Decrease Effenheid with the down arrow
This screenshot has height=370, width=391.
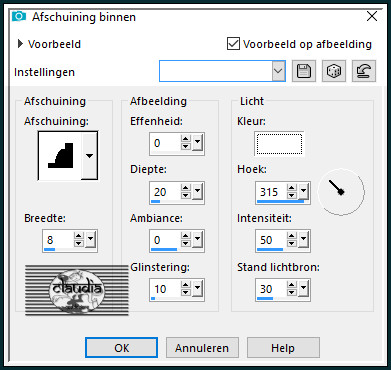coord(186,147)
